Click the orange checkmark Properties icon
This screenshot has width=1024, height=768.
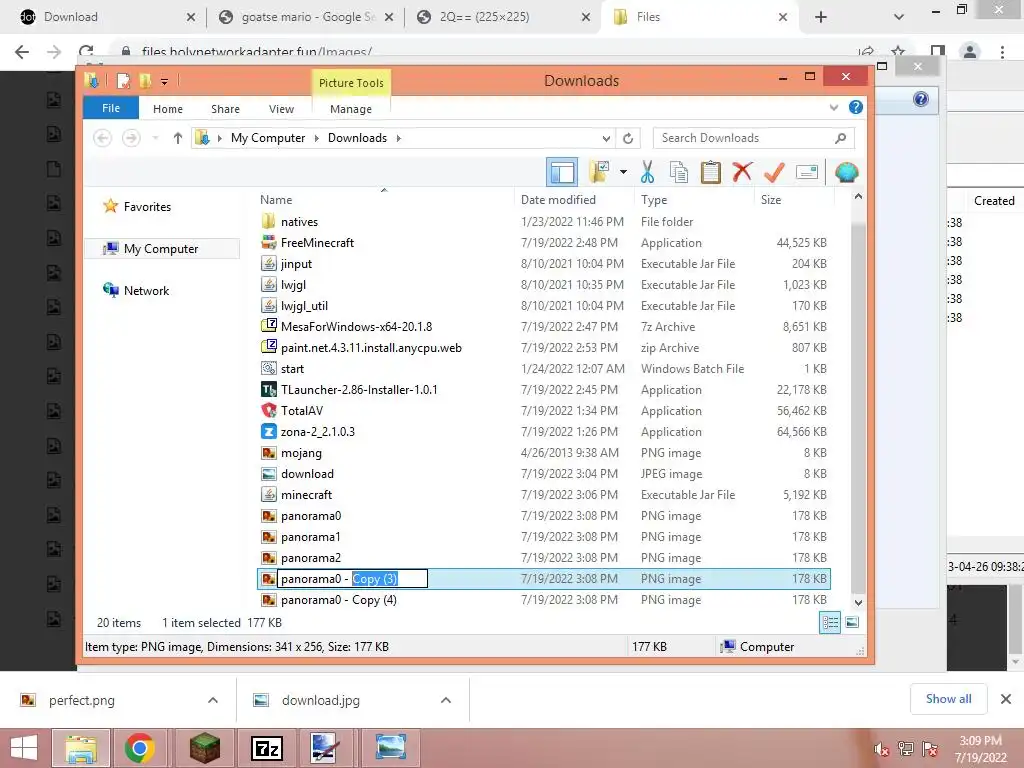tap(774, 172)
